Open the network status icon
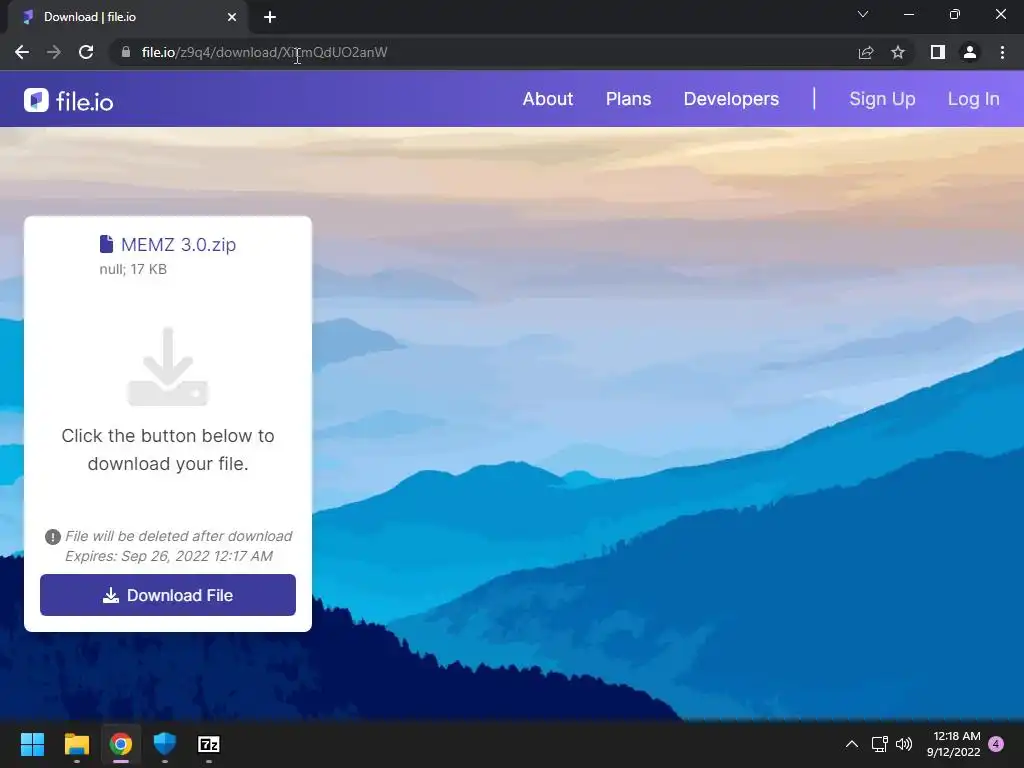1024x768 pixels. pos(879,744)
